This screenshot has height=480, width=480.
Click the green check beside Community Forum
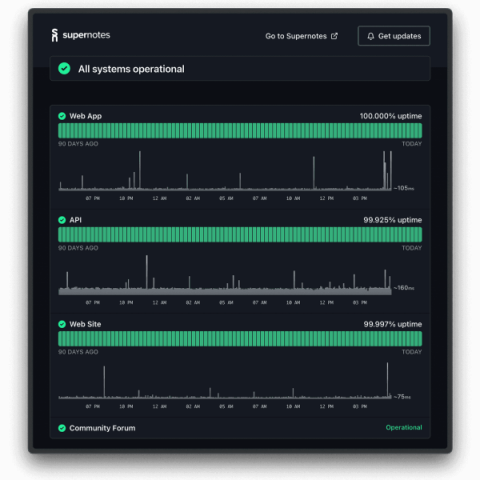click(62, 428)
